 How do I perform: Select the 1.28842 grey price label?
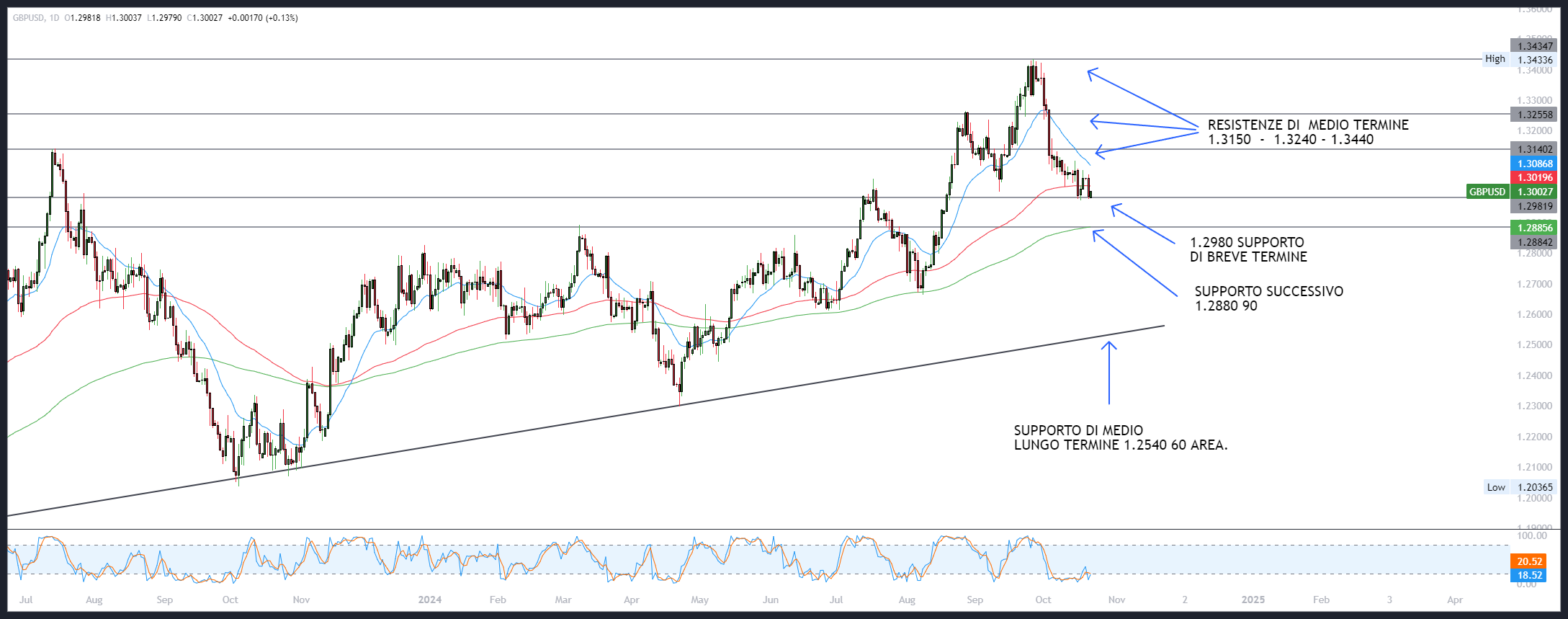(x=1535, y=242)
